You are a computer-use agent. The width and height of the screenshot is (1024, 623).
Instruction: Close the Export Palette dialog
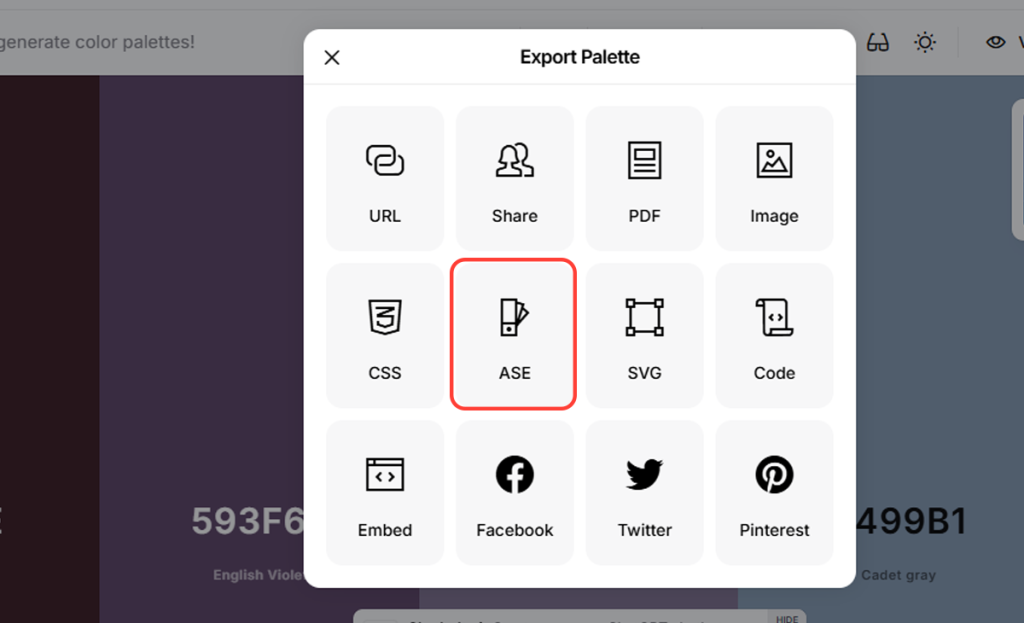tap(333, 58)
